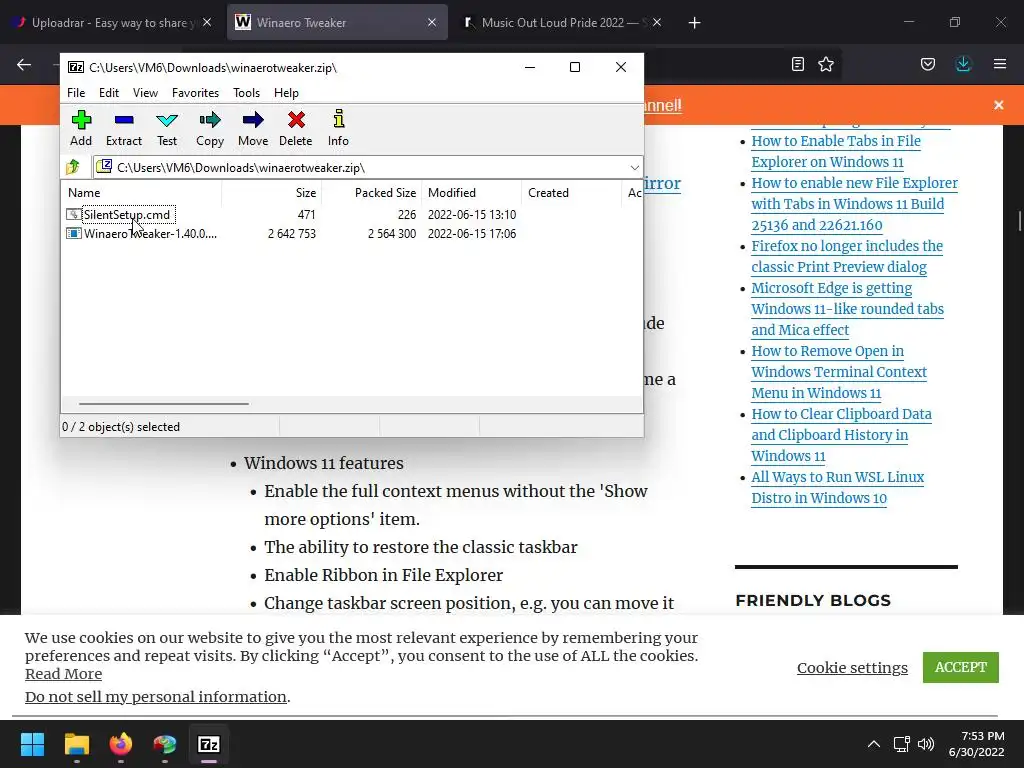
Task: Sort by the Created column
Action: 571,193
